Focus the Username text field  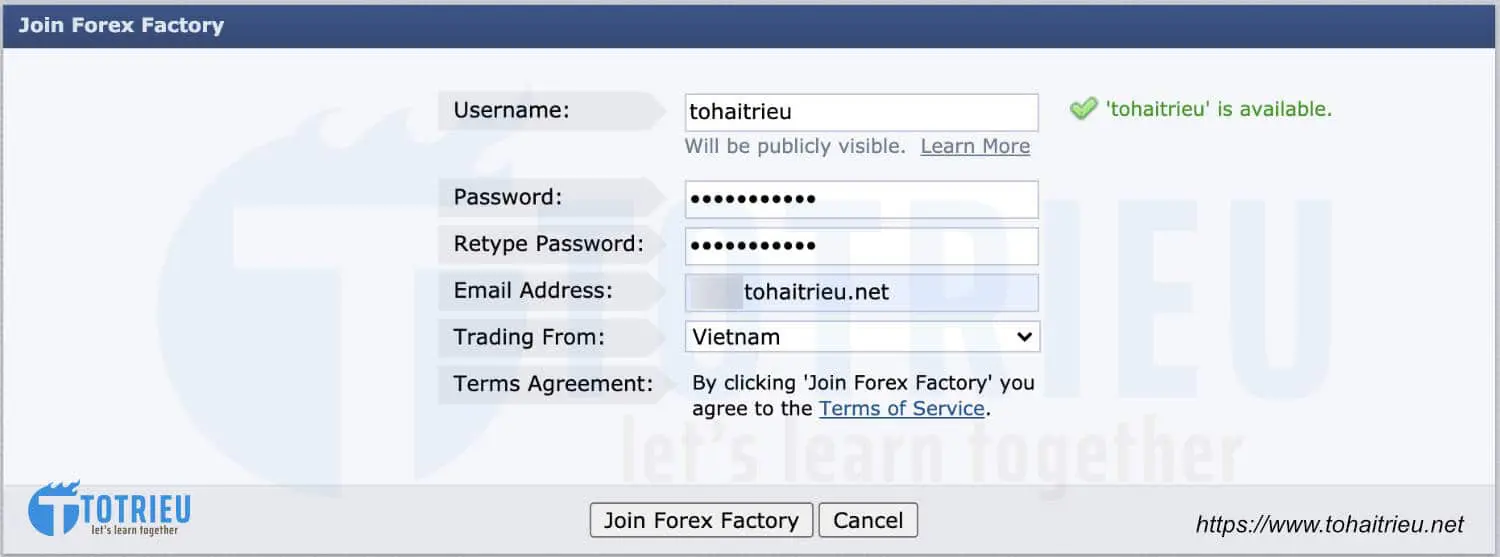click(x=861, y=112)
